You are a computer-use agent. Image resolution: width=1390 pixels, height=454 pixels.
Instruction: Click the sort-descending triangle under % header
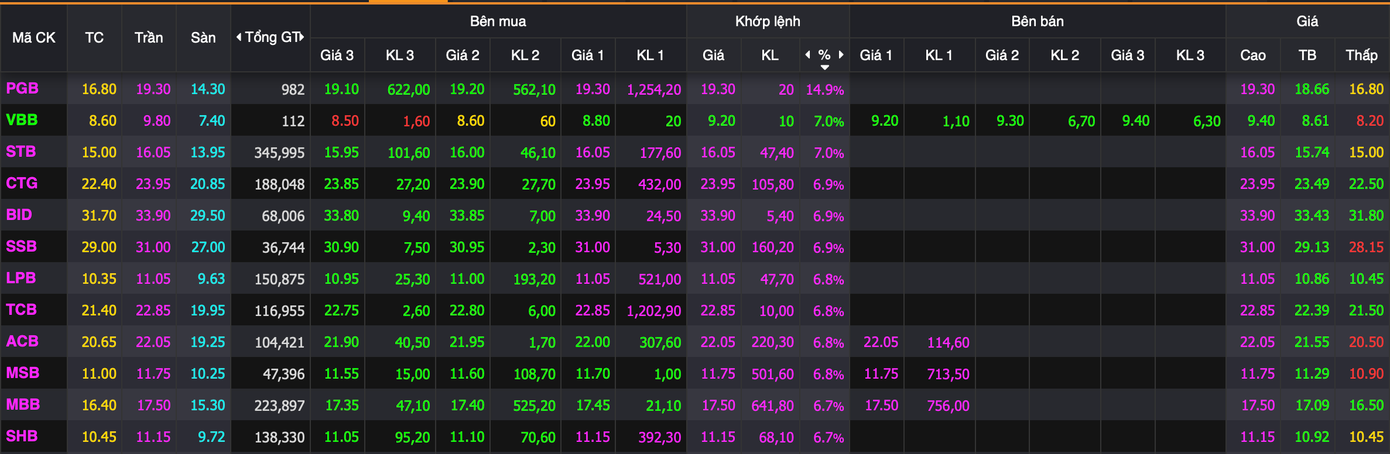(824, 67)
